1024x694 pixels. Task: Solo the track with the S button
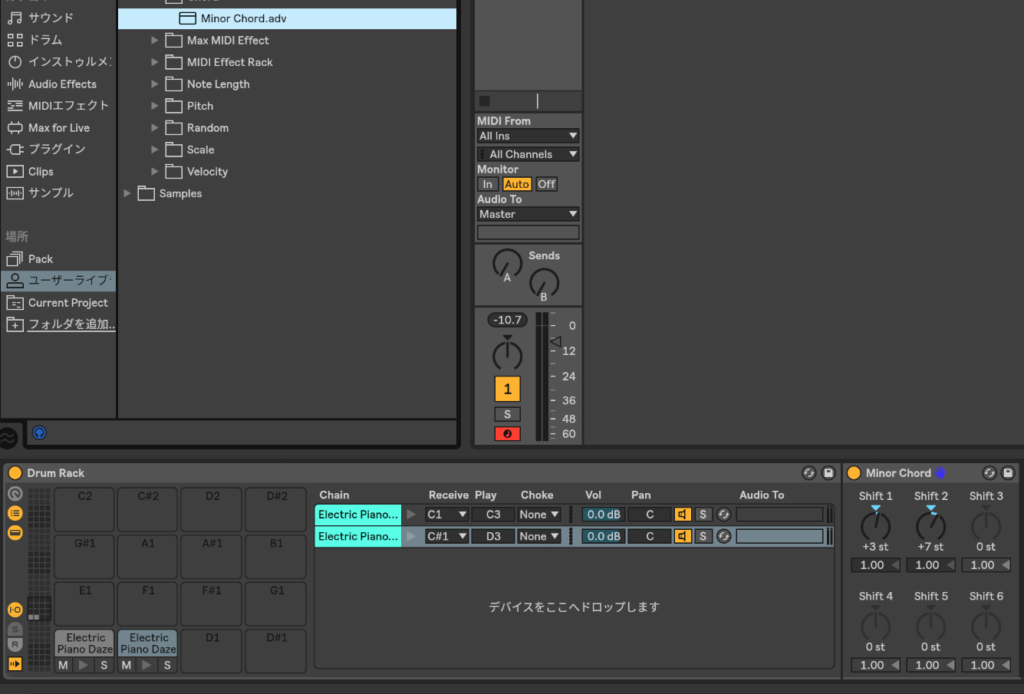[x=507, y=414]
